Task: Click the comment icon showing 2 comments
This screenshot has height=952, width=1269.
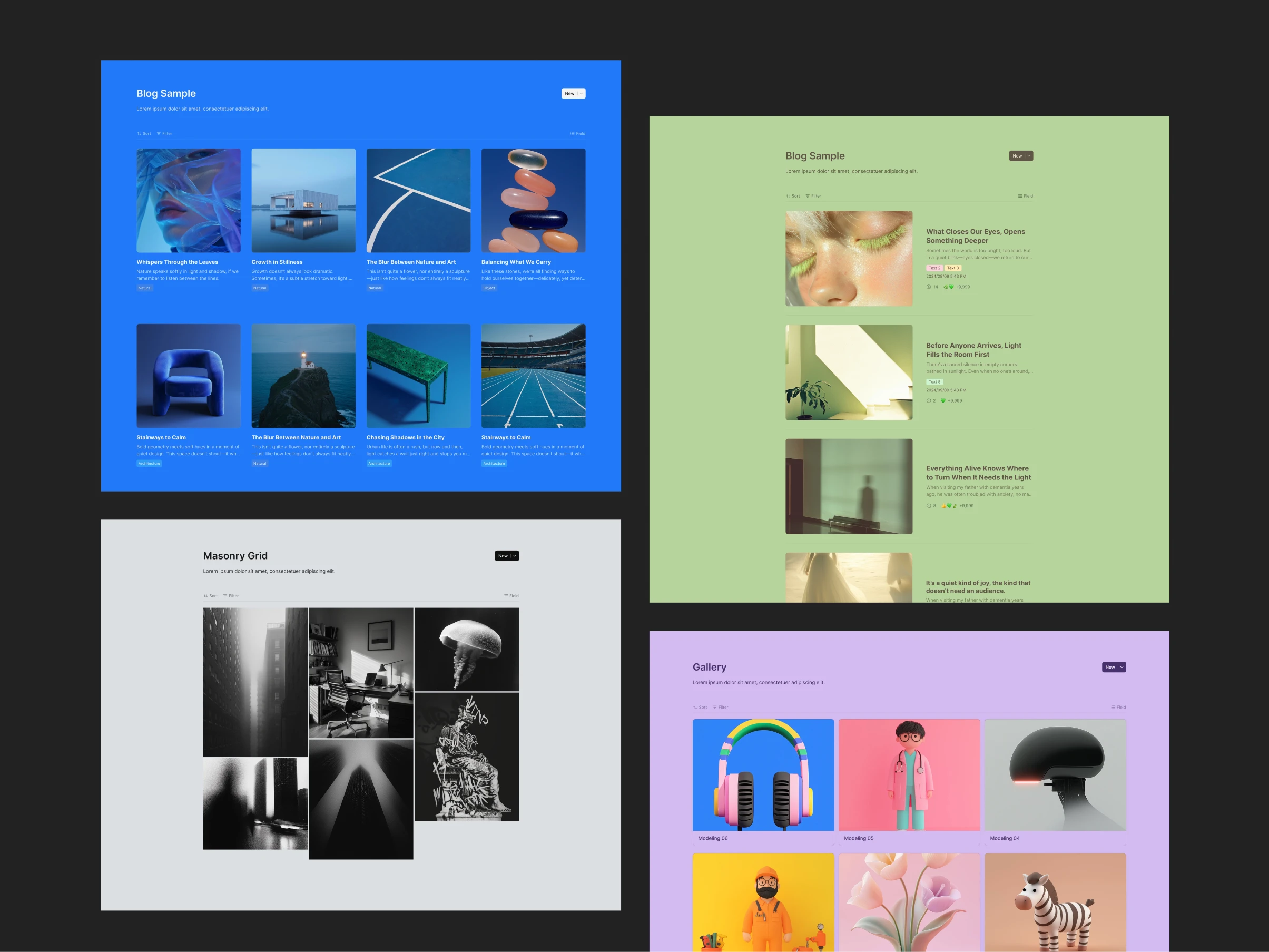Action: point(929,401)
